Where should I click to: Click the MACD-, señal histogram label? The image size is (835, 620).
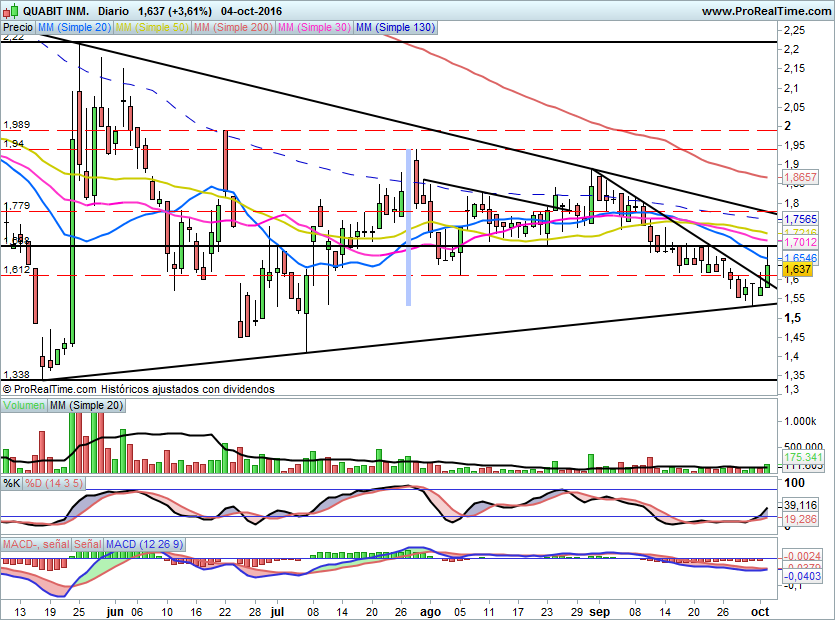click(35, 544)
